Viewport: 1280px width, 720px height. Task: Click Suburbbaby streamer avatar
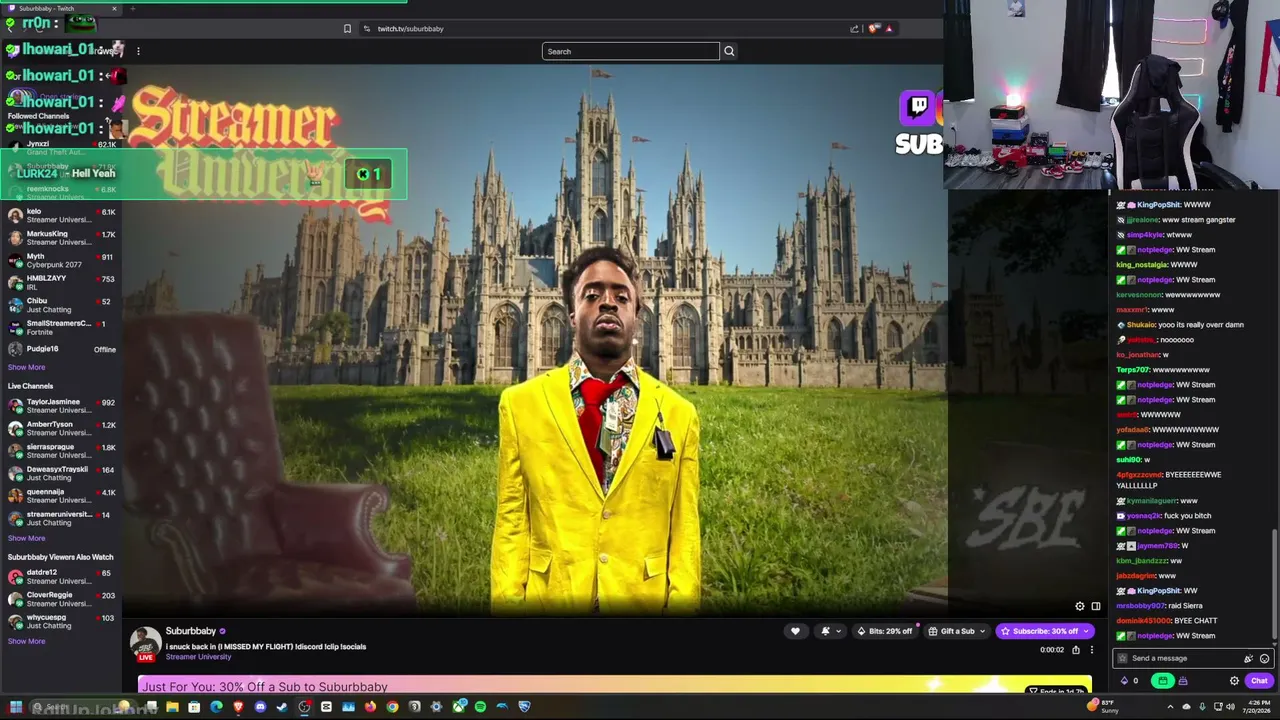[146, 643]
